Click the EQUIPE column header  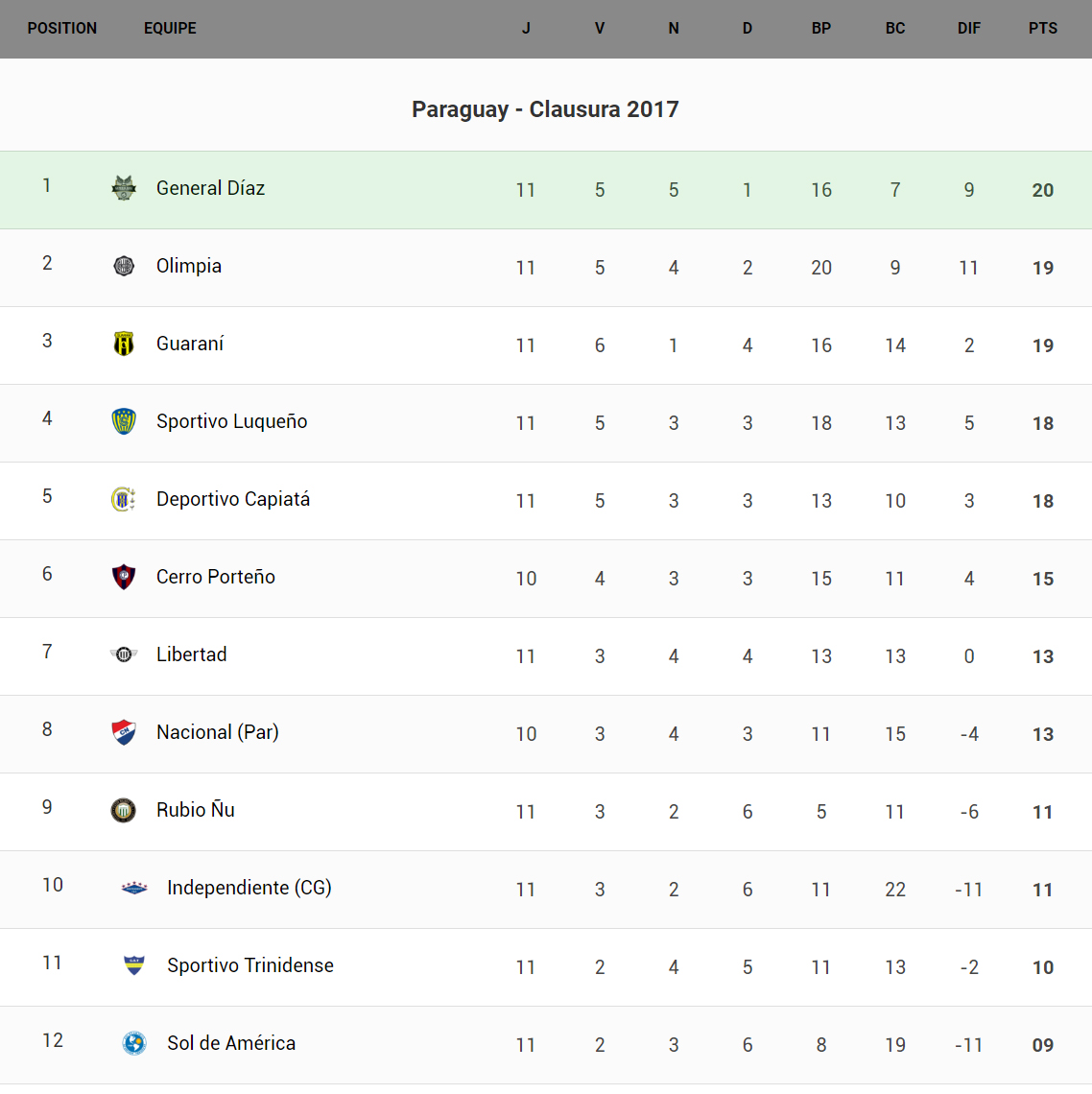point(170,29)
